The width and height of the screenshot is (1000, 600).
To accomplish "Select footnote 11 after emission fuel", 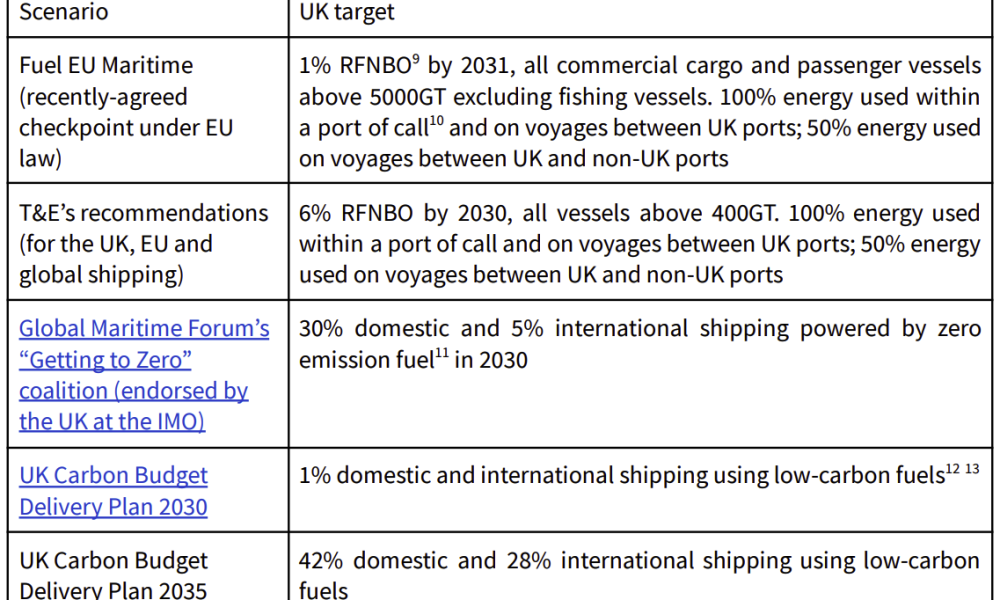I will click(x=442, y=353).
